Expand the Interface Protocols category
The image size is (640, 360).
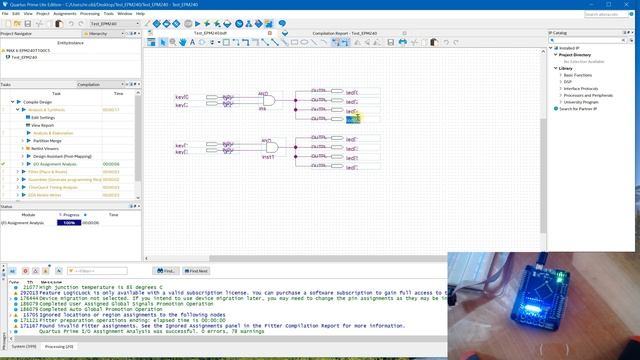click(x=561, y=89)
